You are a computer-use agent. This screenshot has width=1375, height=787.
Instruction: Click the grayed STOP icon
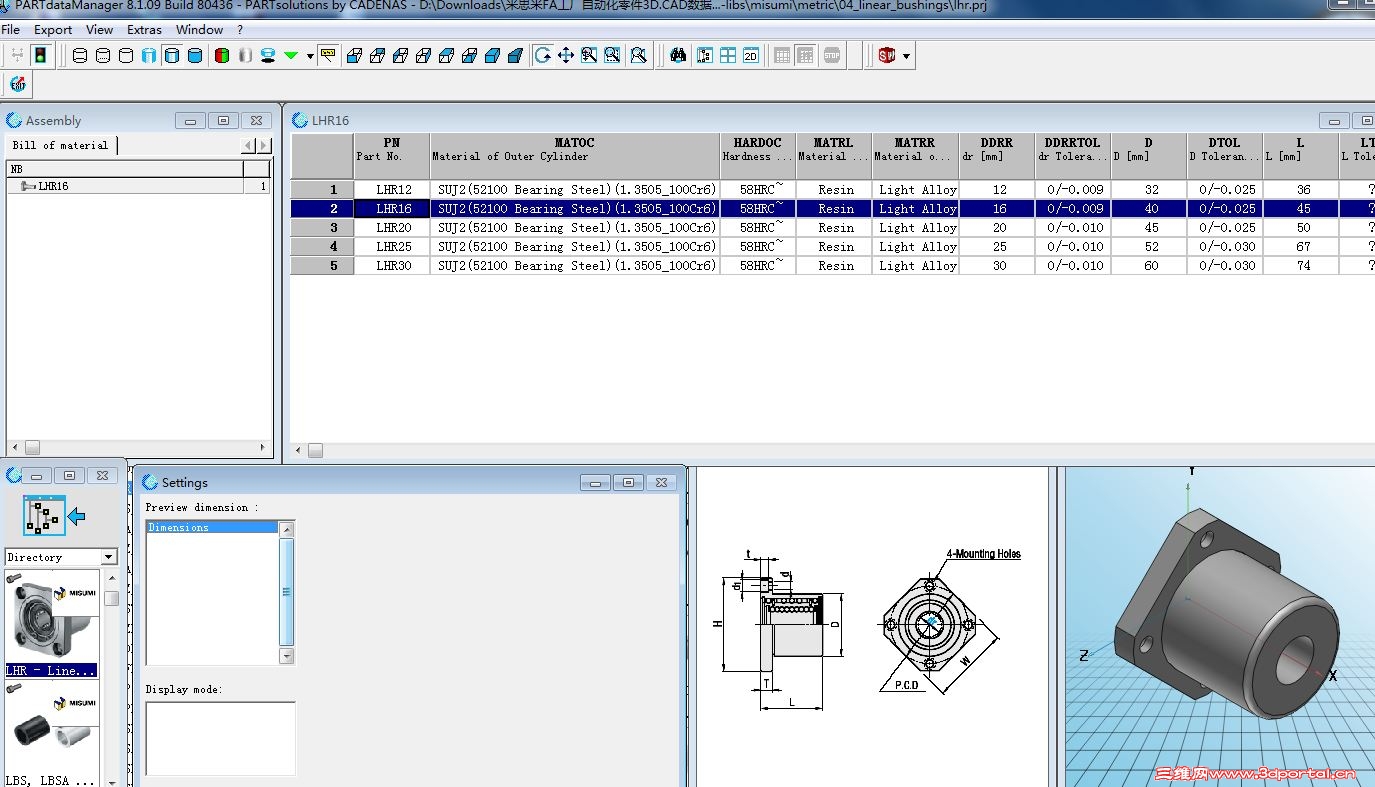[832, 56]
